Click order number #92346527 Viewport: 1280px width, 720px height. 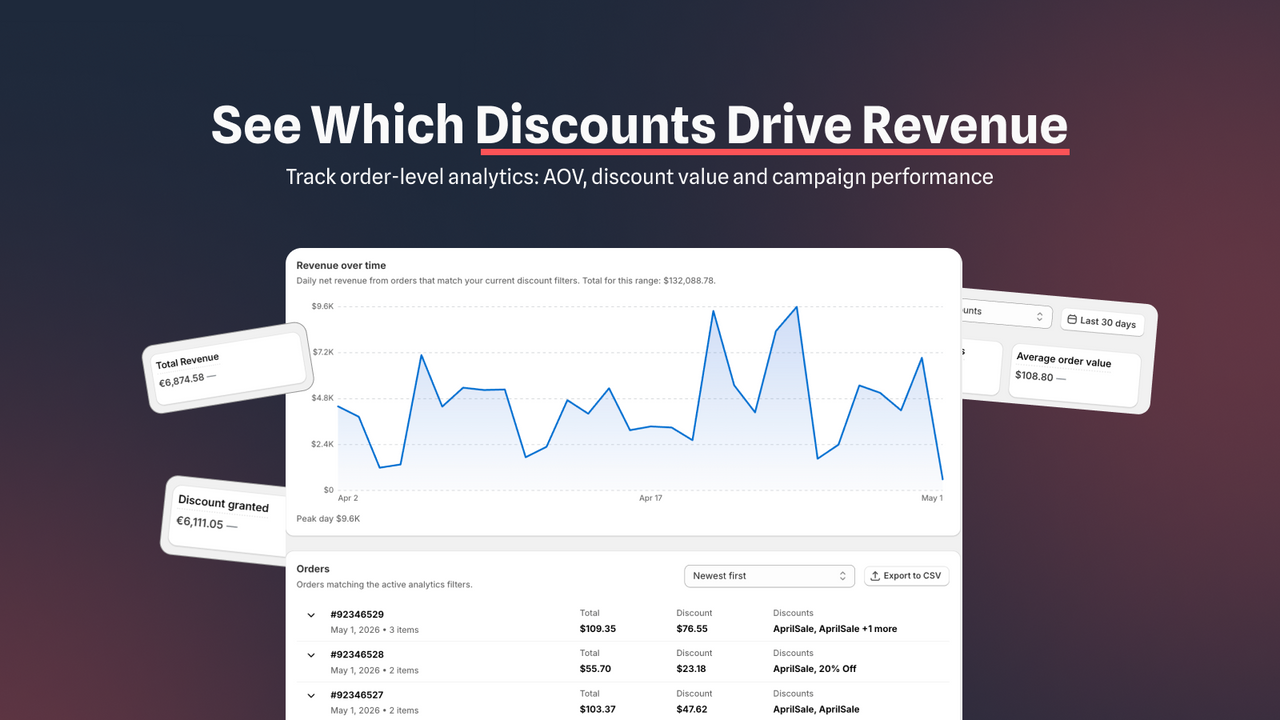click(x=357, y=694)
